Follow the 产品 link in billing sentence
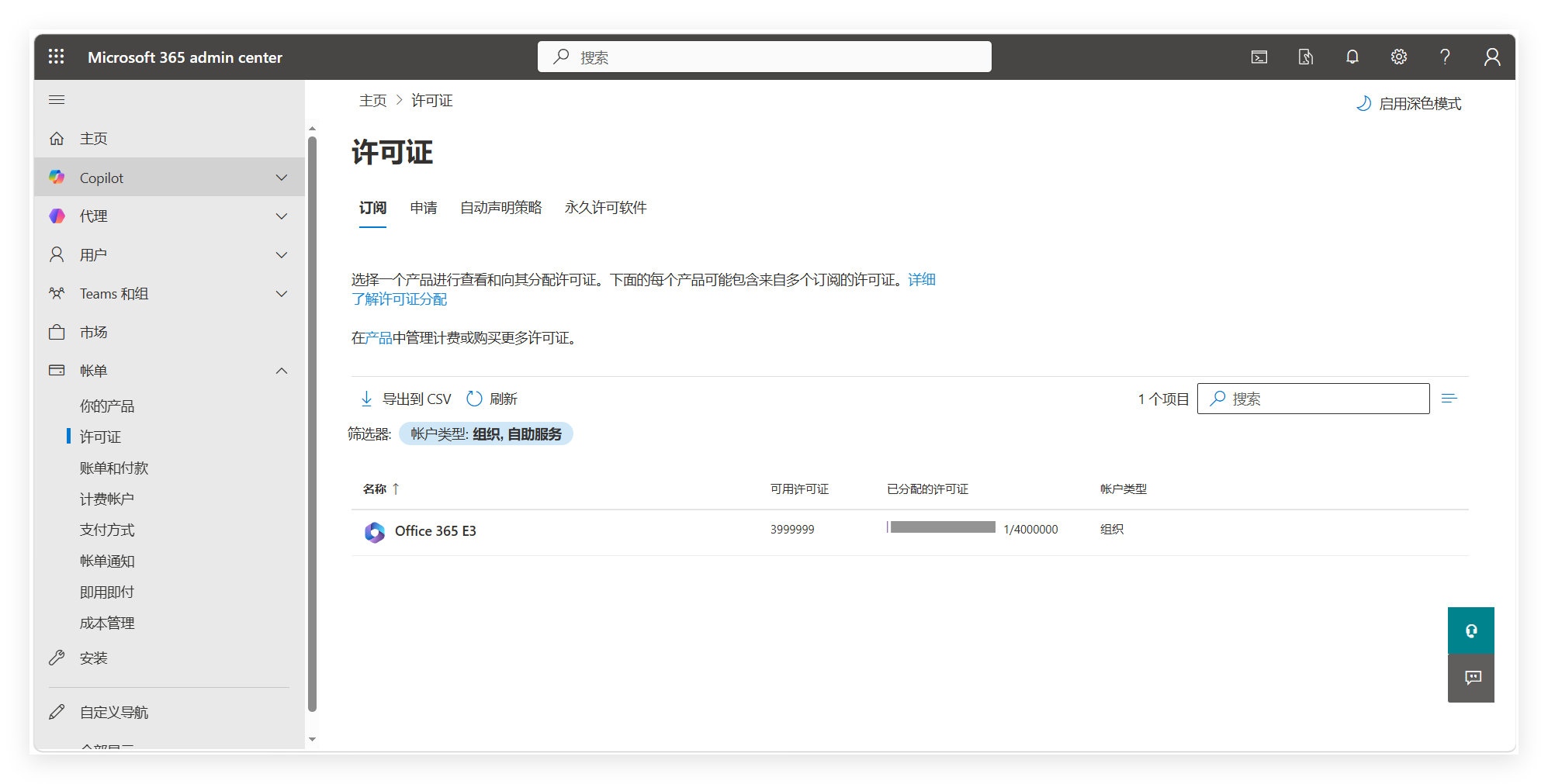 pyautogui.click(x=379, y=338)
